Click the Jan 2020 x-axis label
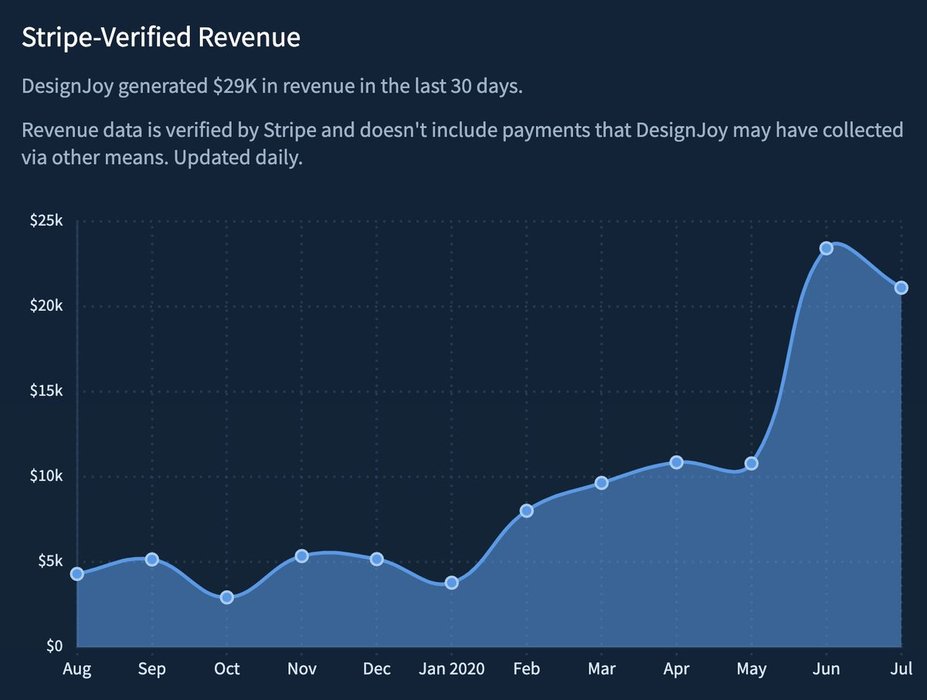 (452, 669)
